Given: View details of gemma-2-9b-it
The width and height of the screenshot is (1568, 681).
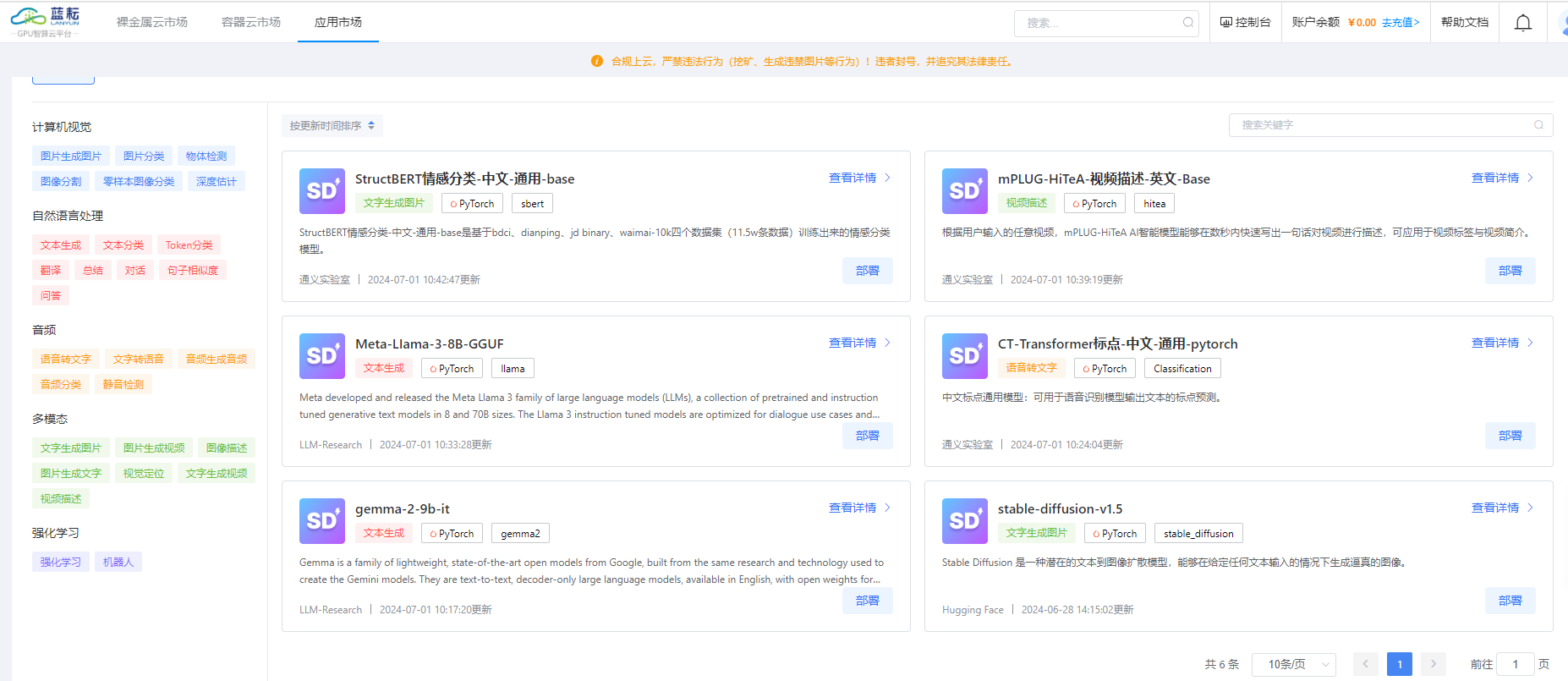Looking at the screenshot, I should tap(859, 508).
